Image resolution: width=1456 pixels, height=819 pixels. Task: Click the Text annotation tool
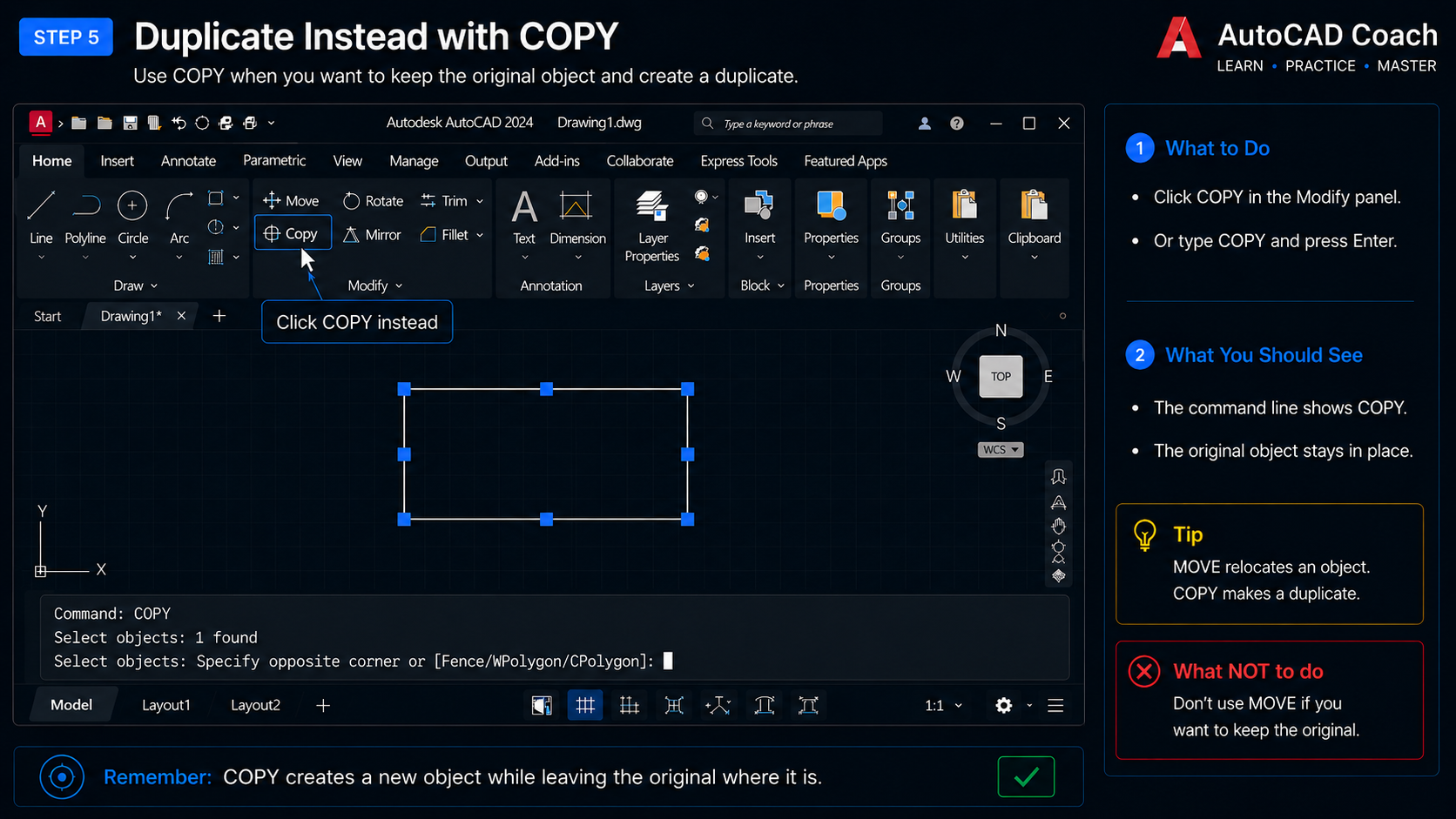(524, 217)
